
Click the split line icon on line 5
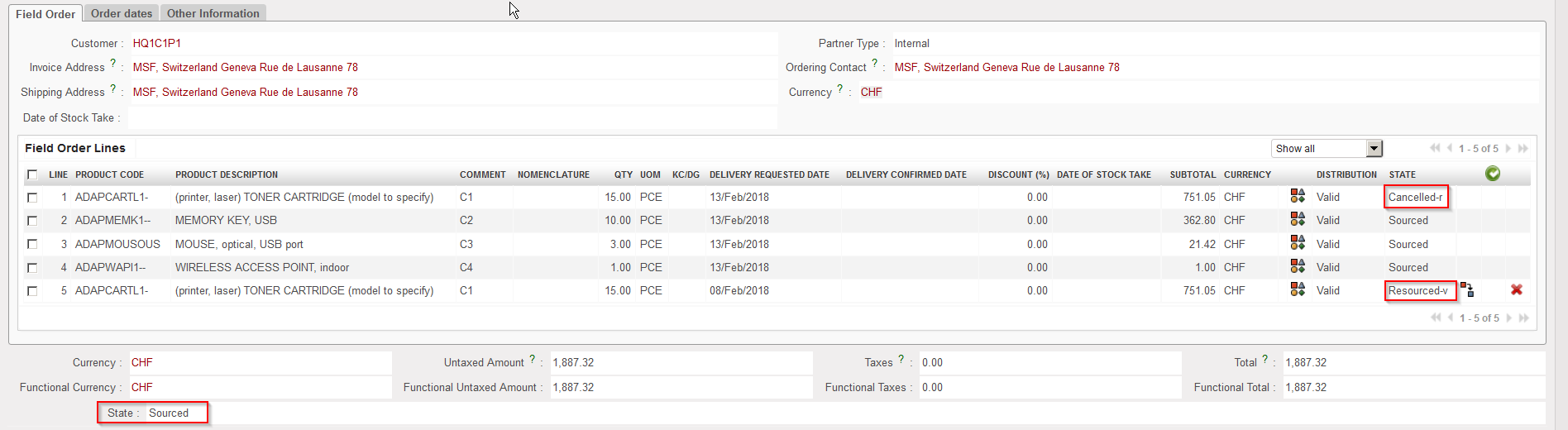click(1467, 289)
